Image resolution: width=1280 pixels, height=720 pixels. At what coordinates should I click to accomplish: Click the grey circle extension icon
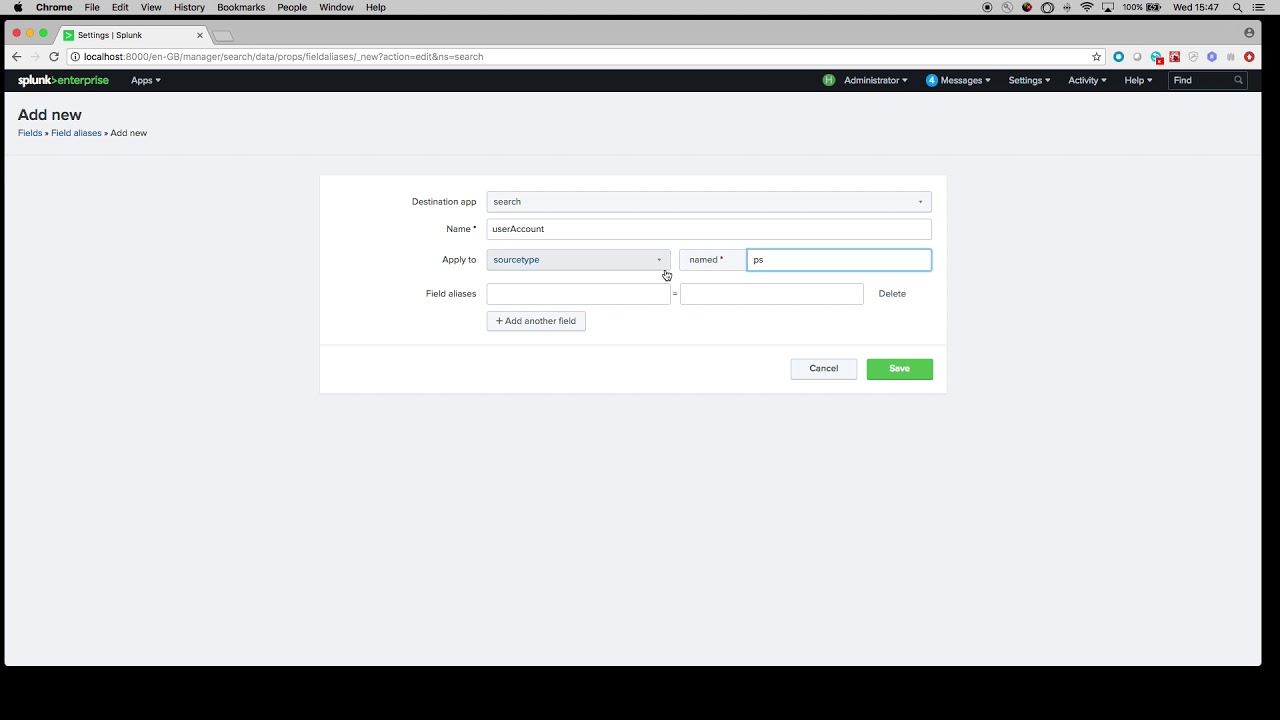(1137, 57)
